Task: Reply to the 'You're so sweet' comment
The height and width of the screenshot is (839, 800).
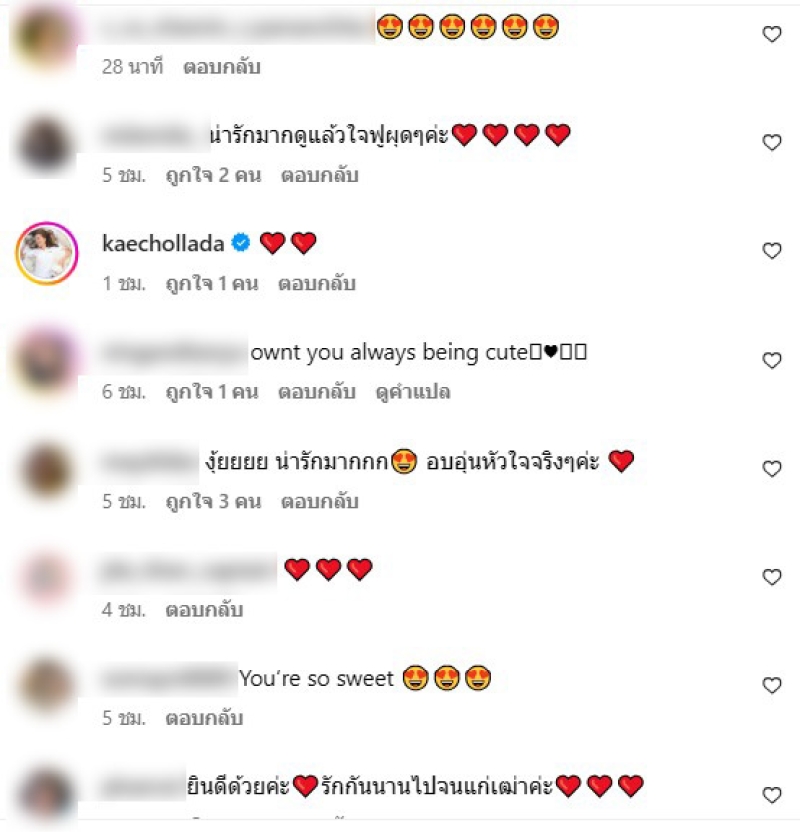Action: tap(204, 718)
